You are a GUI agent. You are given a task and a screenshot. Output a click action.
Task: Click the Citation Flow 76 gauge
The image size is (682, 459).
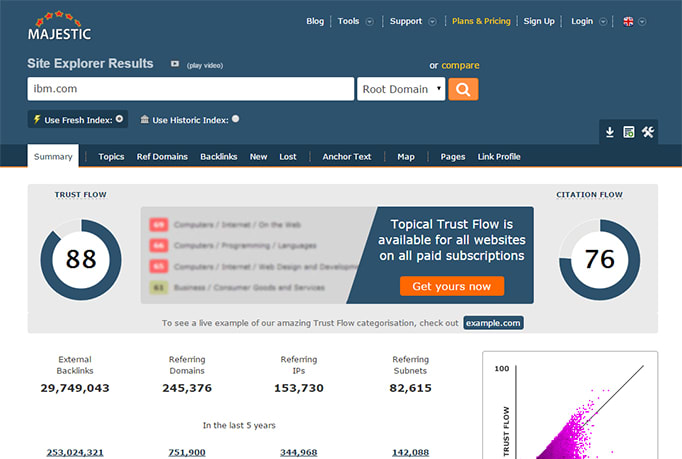(x=599, y=259)
